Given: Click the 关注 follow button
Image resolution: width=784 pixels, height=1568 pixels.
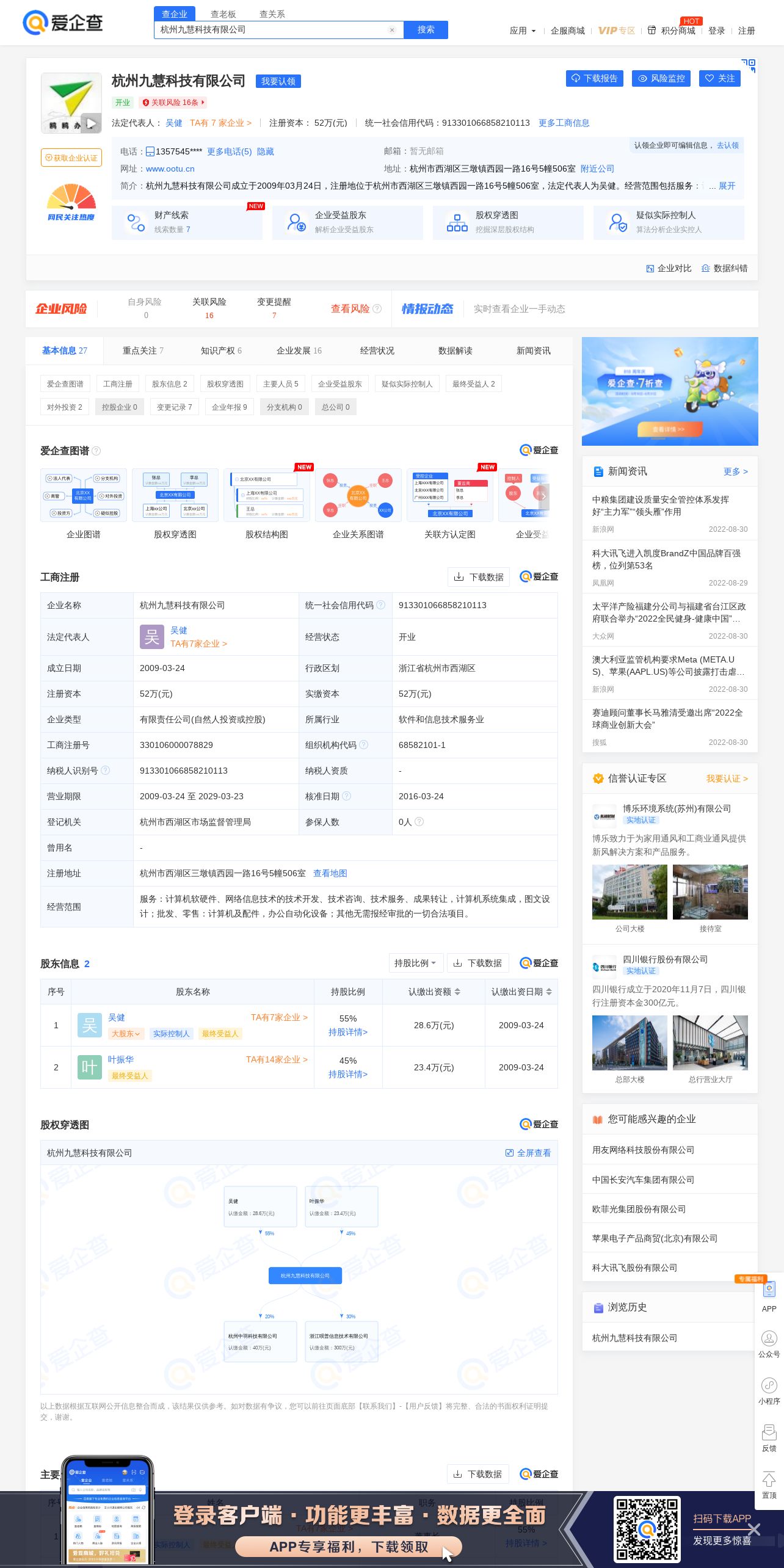Looking at the screenshot, I should pos(720,78).
